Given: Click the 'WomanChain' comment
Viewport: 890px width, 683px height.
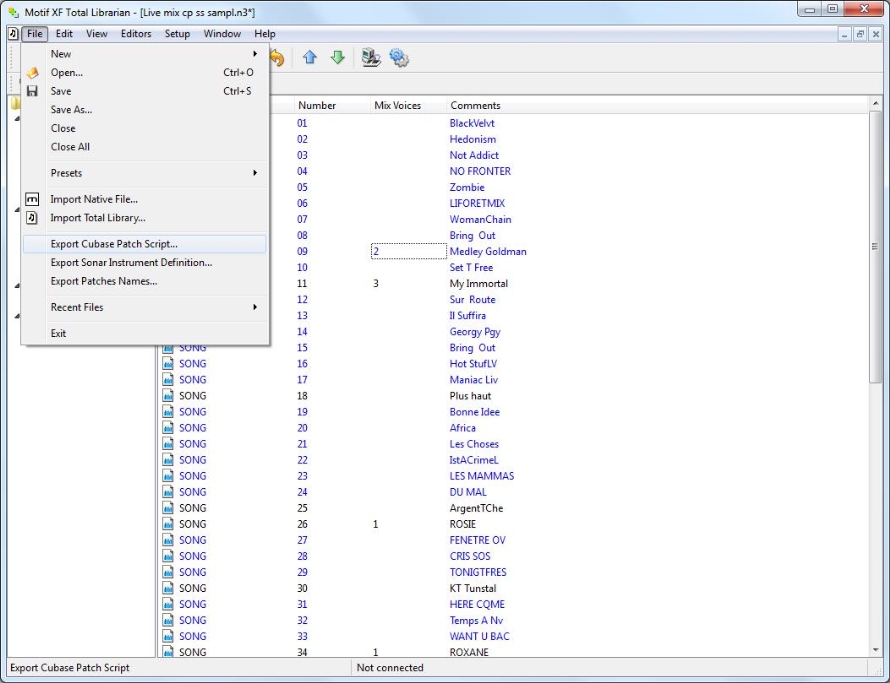Looking at the screenshot, I should pyautogui.click(x=480, y=219).
